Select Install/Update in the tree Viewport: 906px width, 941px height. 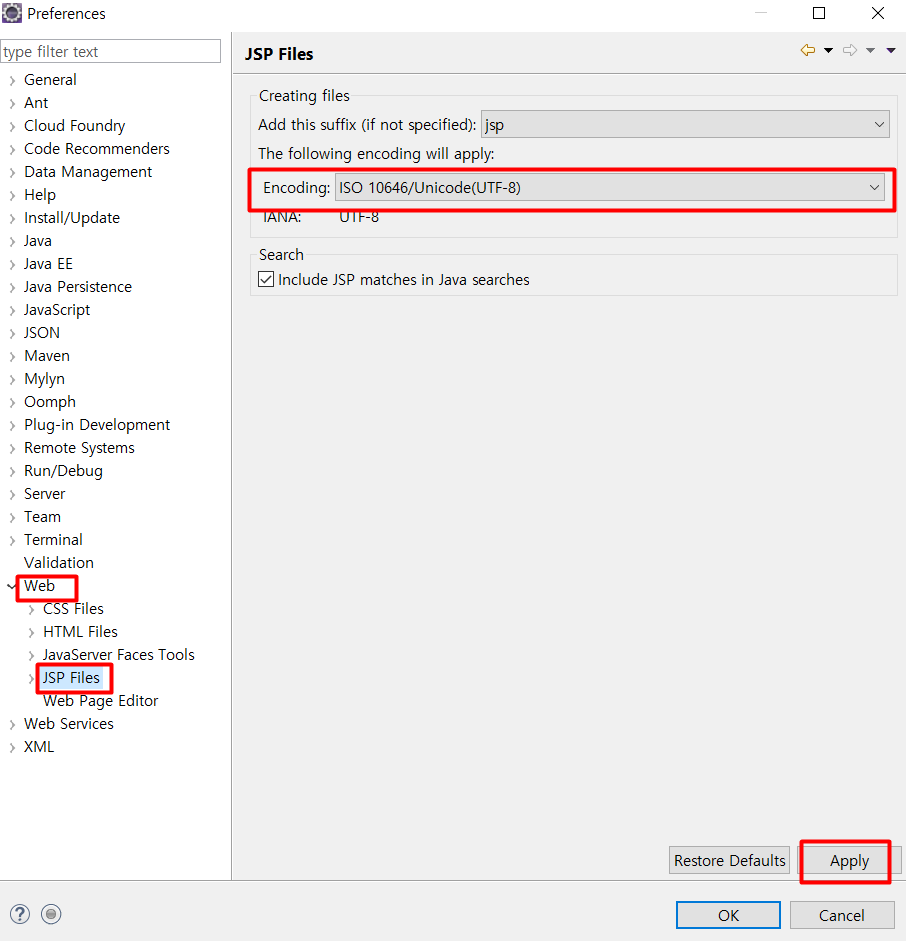click(x=71, y=217)
